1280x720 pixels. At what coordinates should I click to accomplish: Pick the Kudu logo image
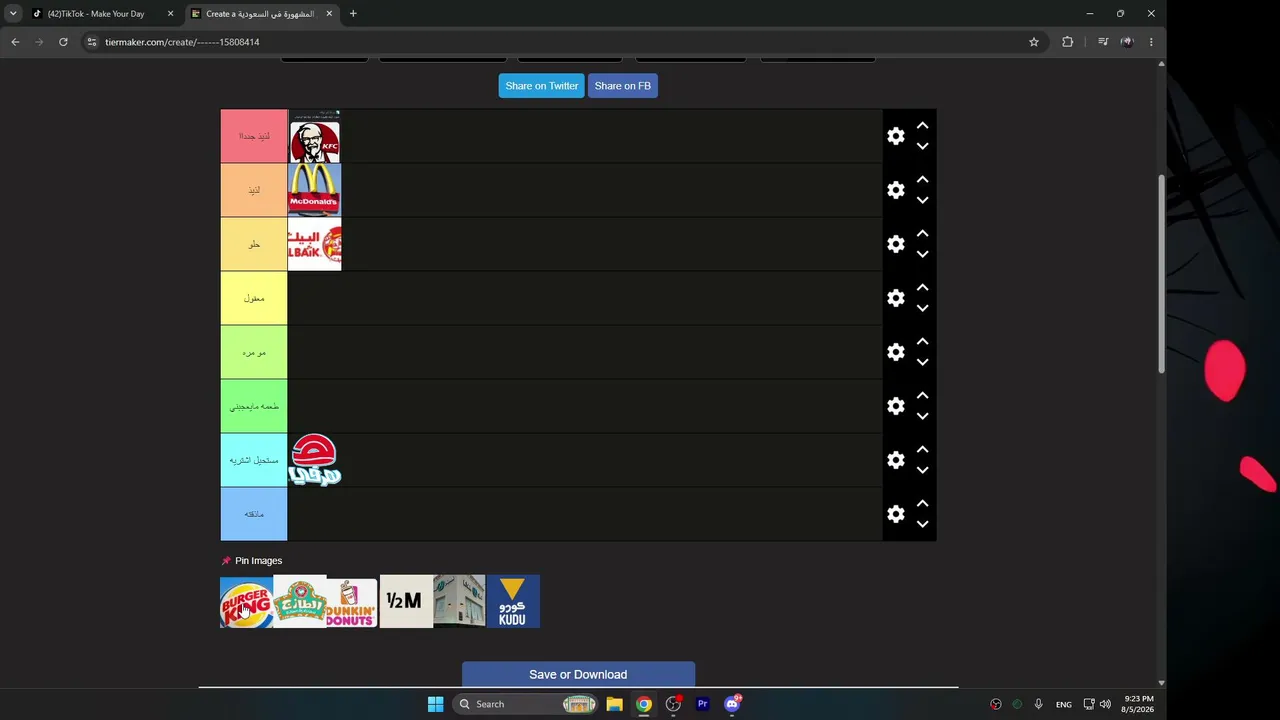coord(513,602)
